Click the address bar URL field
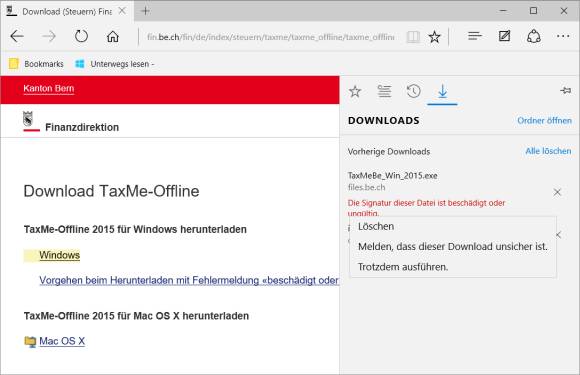 (x=271, y=37)
